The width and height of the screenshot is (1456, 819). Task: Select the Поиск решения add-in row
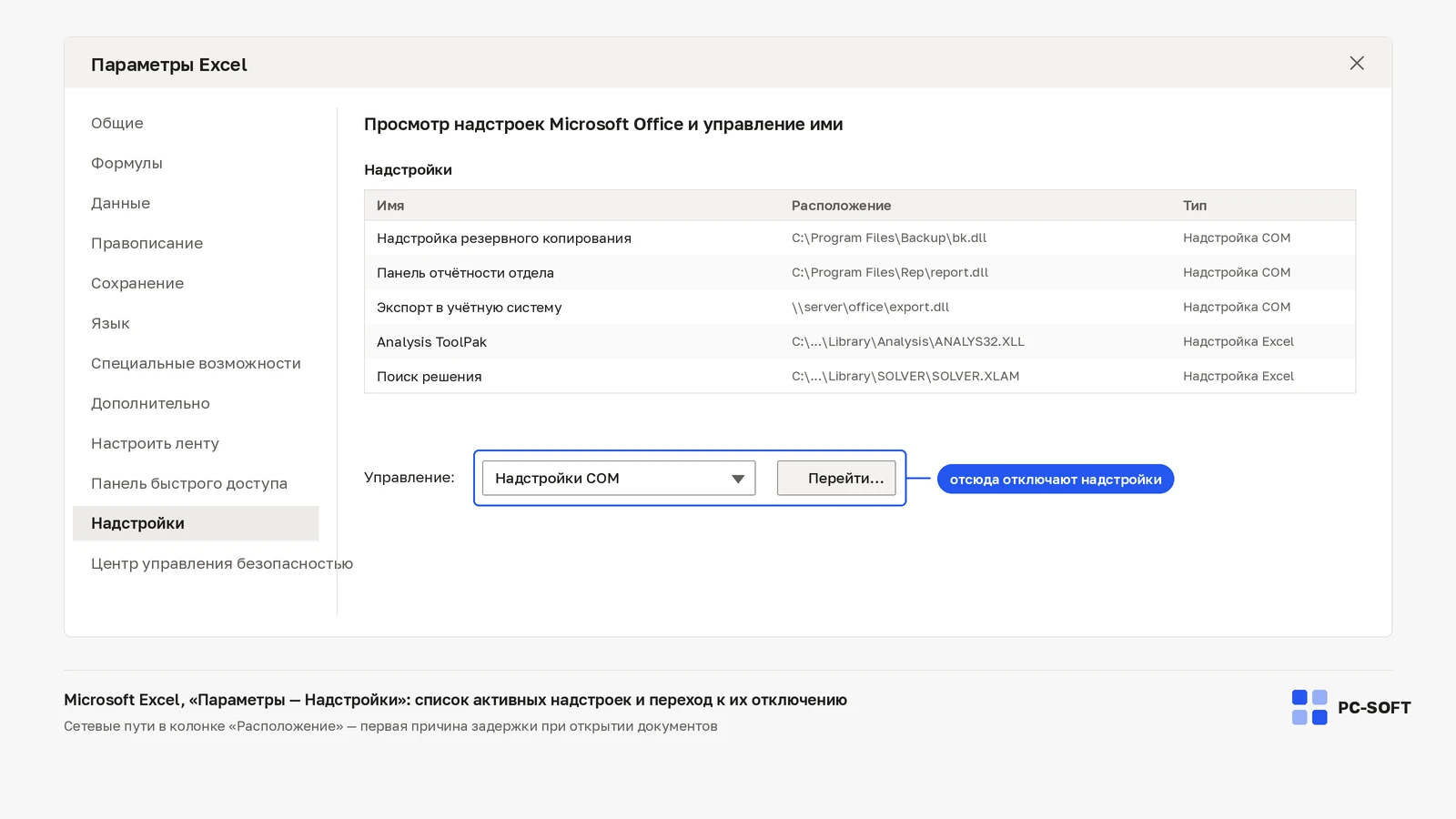(x=860, y=376)
